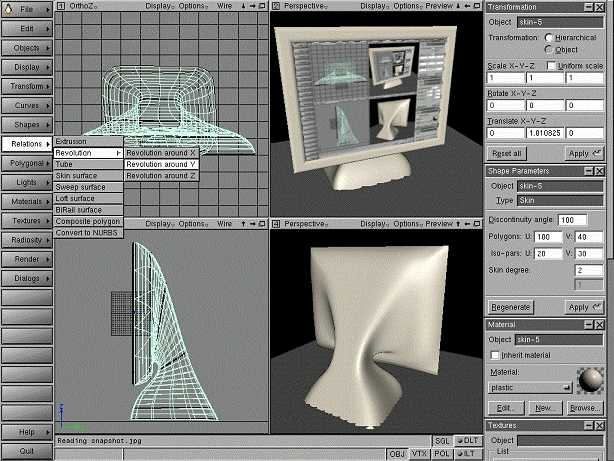Click viewport number 1 icon on OrthoZ
This screenshot has height=461, width=614.
coord(61,6)
